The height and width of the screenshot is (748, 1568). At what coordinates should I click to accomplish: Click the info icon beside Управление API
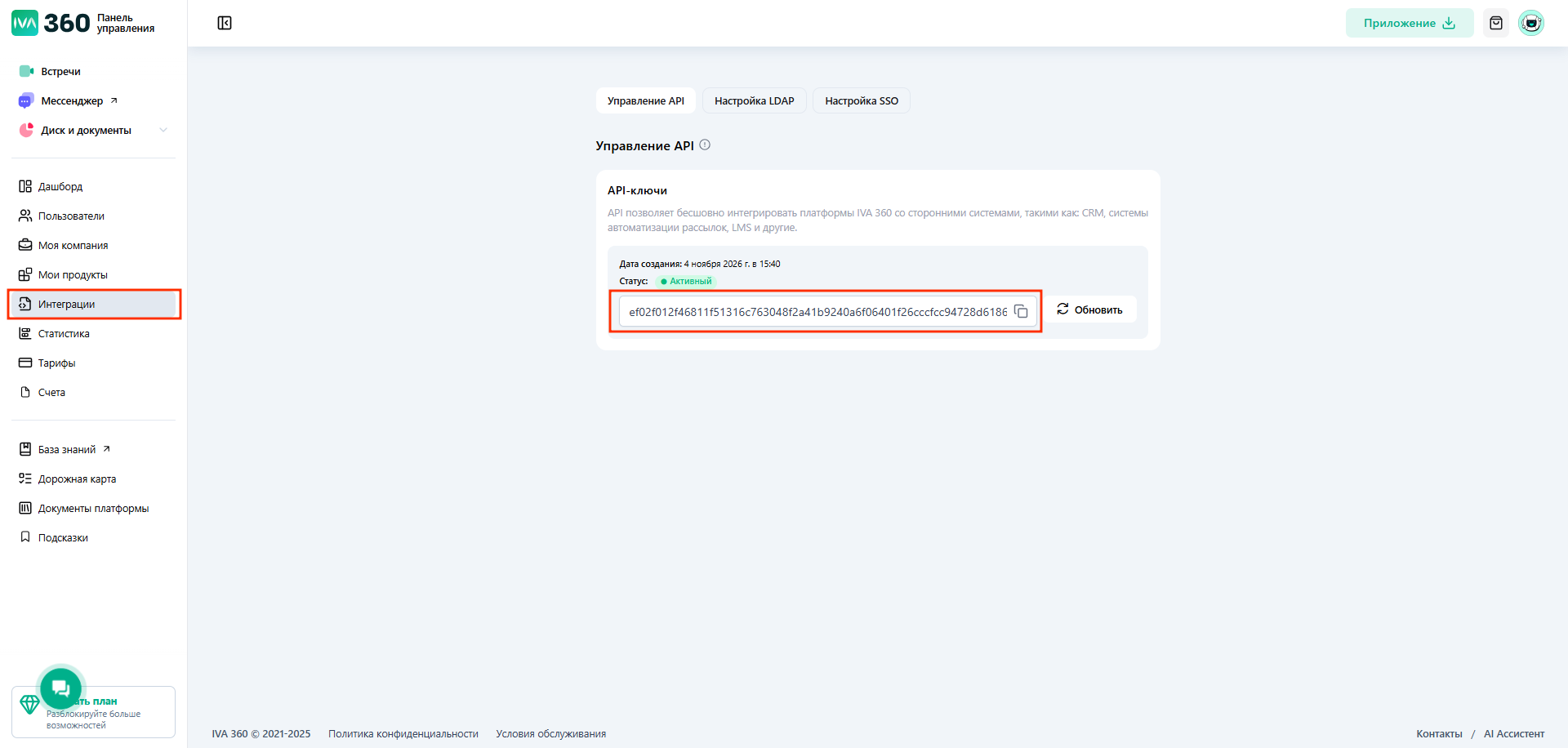pyautogui.click(x=705, y=145)
